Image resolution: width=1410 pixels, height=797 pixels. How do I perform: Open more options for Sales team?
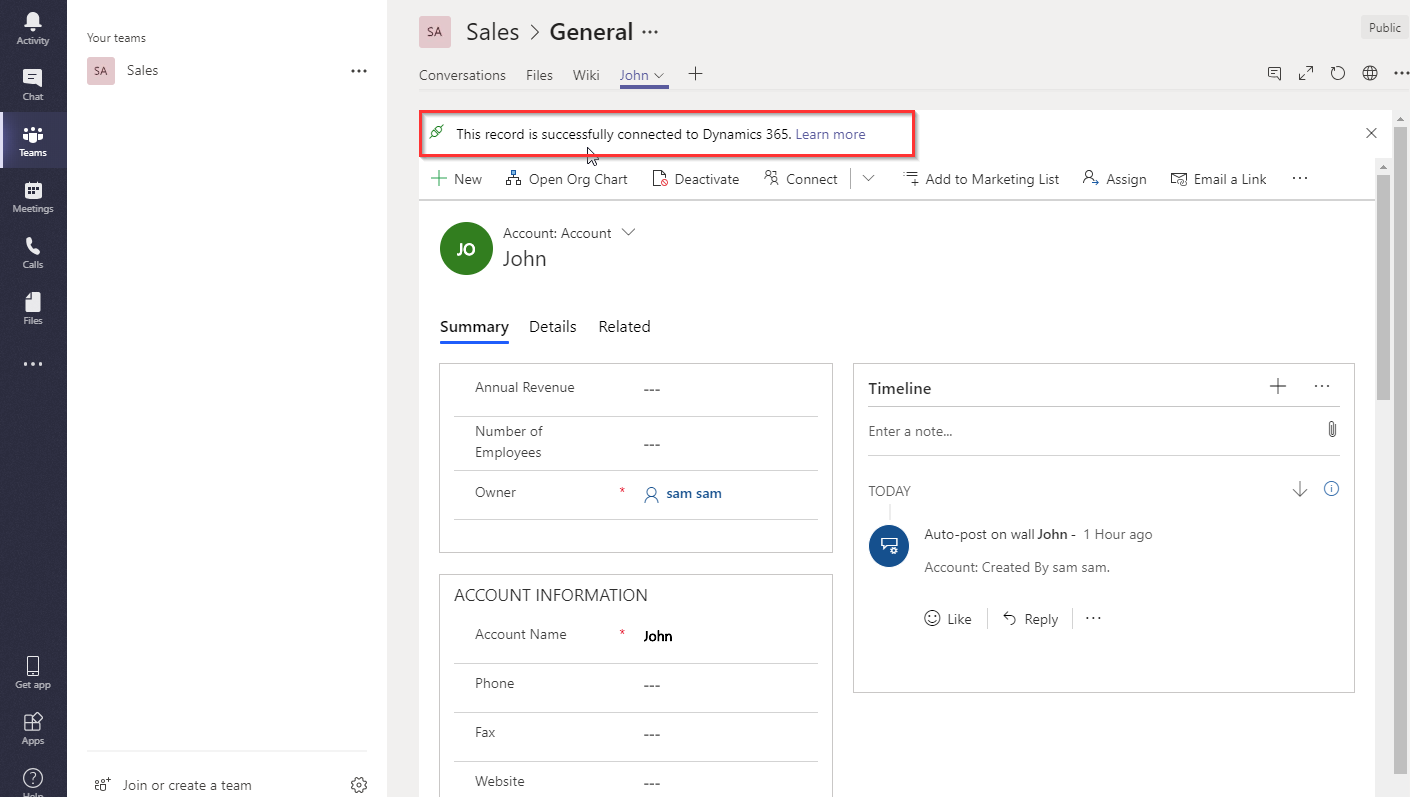point(359,71)
